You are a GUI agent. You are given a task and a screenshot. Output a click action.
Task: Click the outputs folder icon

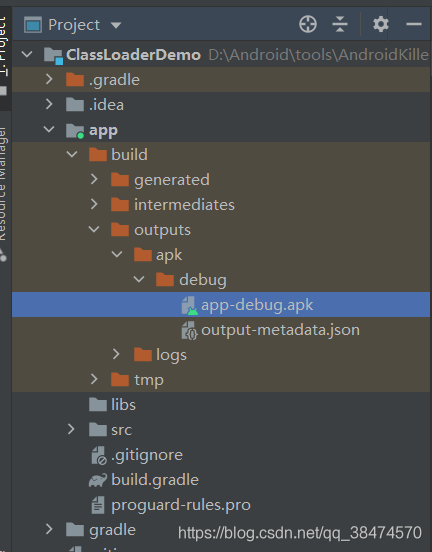point(120,230)
